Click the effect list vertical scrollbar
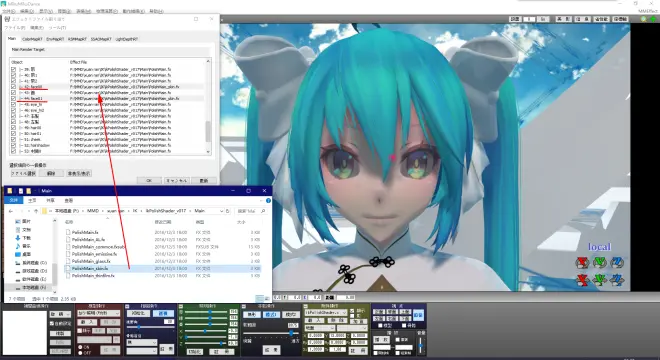The height and width of the screenshot is (360, 660). 208,106
